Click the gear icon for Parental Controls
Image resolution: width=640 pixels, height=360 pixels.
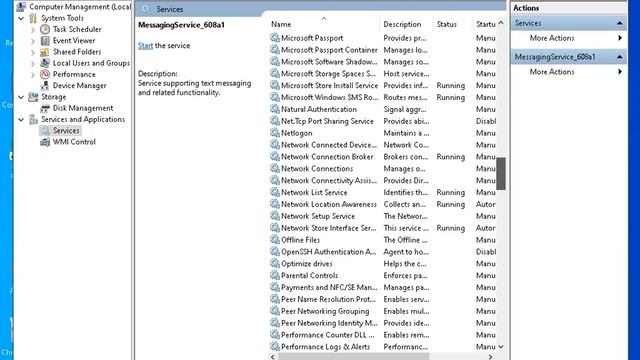tap(275, 276)
